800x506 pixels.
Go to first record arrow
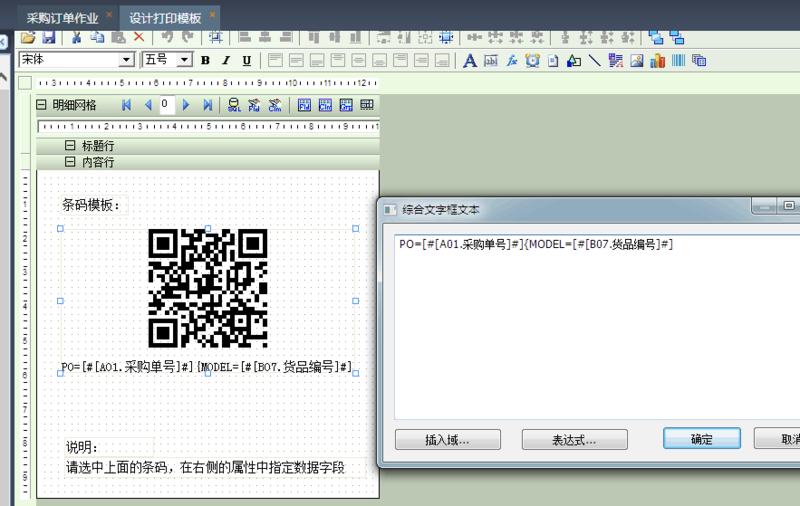(x=127, y=105)
